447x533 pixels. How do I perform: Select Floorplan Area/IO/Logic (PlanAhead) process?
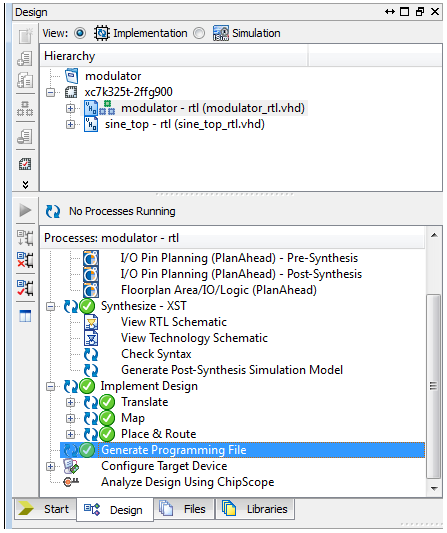pyautogui.click(x=219, y=290)
